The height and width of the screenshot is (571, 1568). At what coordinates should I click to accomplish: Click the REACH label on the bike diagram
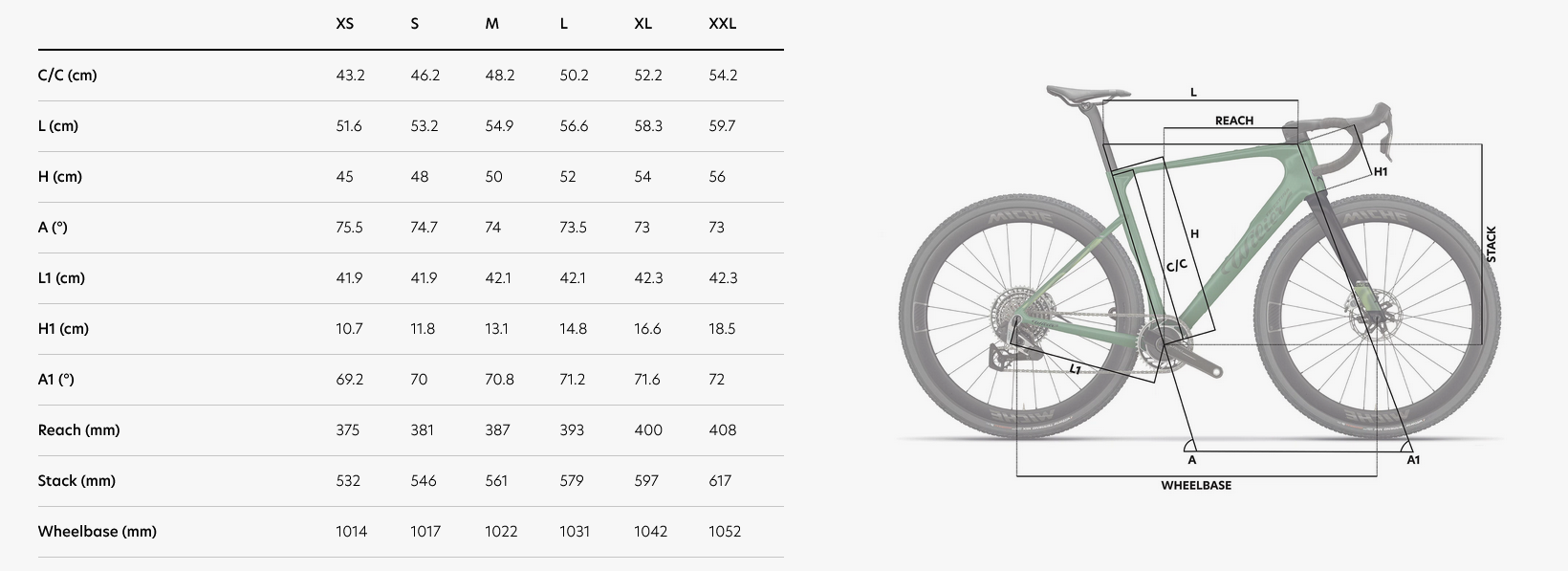[1233, 121]
